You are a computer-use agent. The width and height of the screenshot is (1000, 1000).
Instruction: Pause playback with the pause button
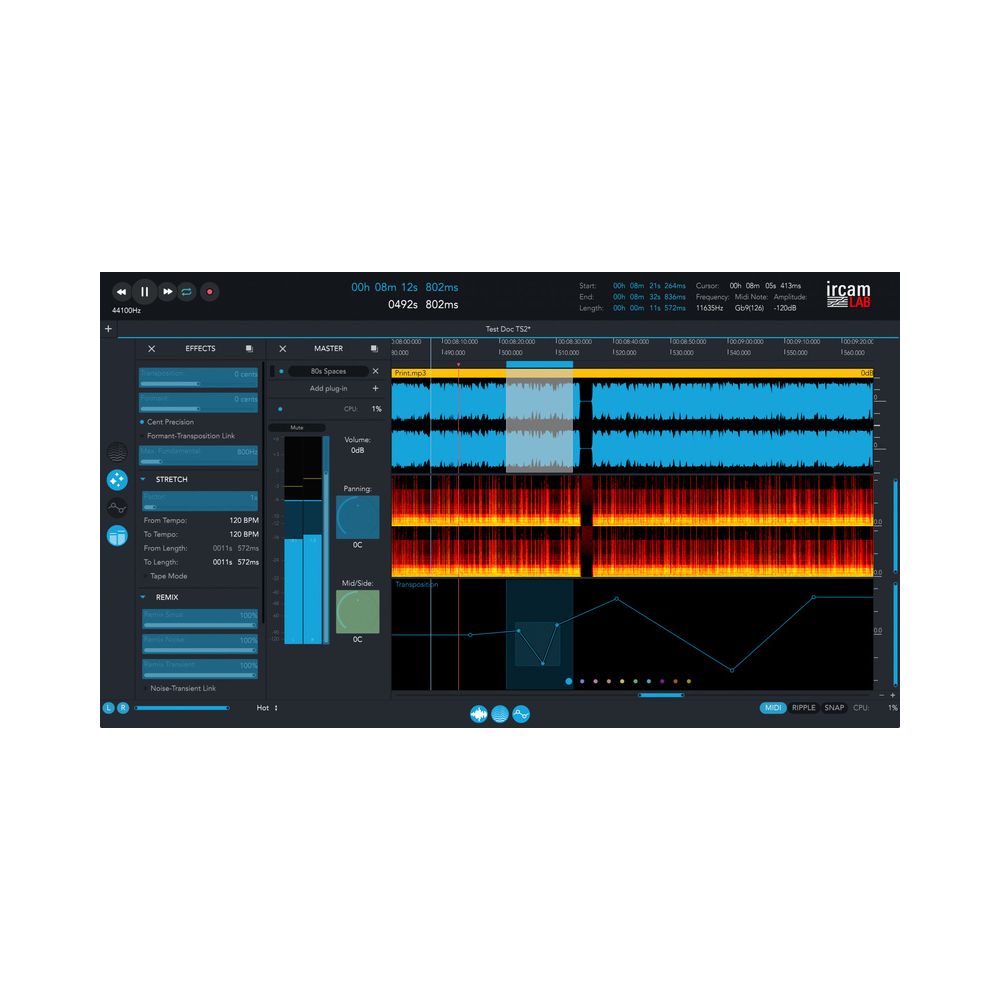(x=145, y=292)
